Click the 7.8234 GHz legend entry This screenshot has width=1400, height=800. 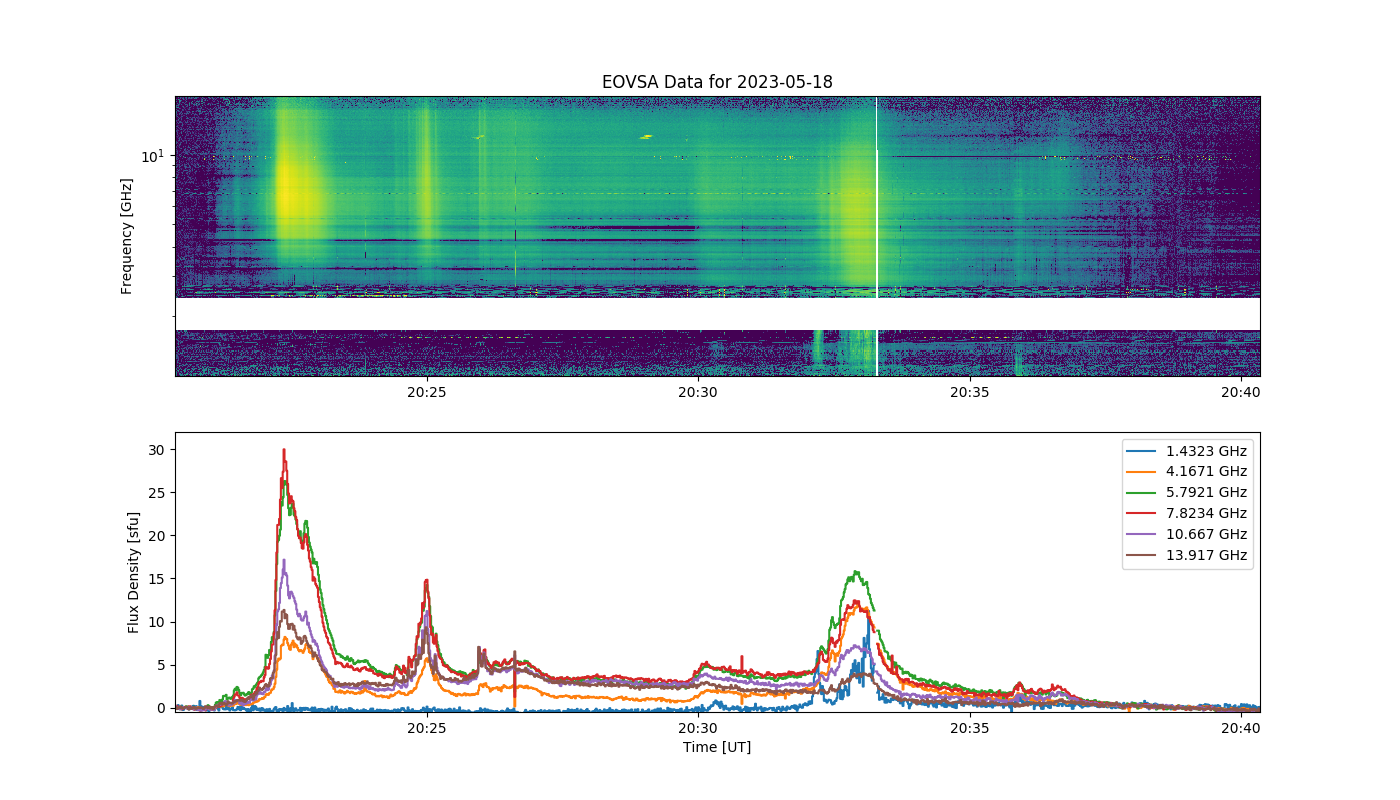[x=1188, y=513]
